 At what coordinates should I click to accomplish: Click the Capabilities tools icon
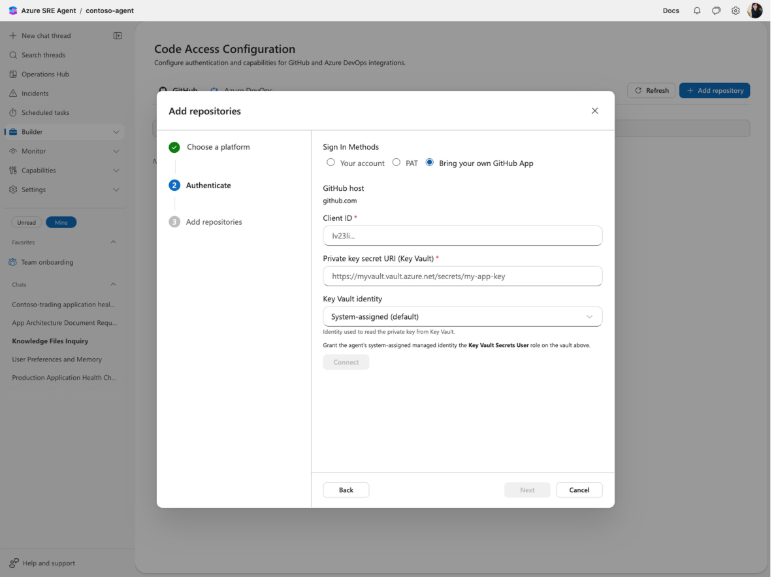13,170
